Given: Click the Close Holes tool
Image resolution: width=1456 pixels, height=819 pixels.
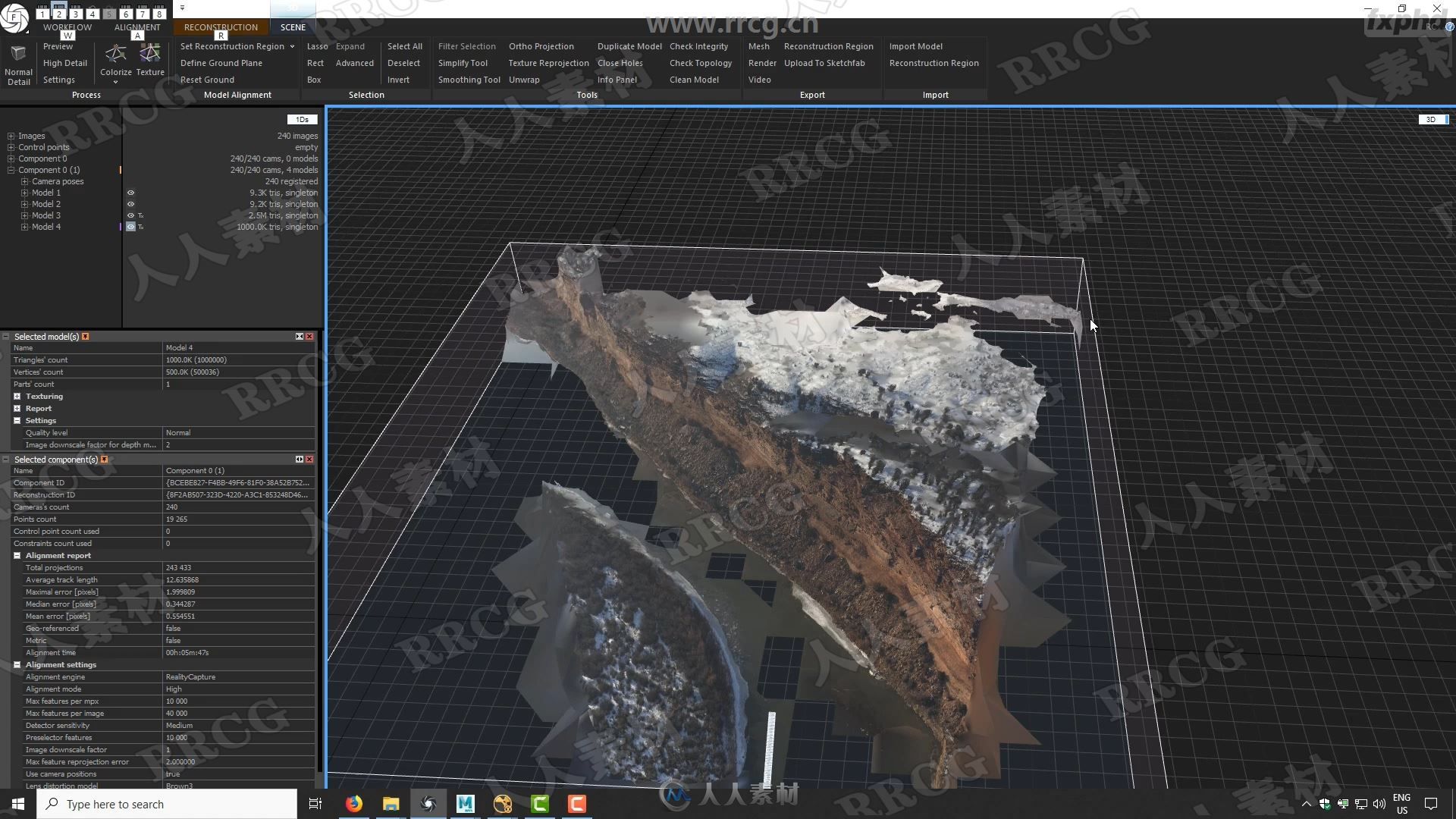Looking at the screenshot, I should pos(620,64).
